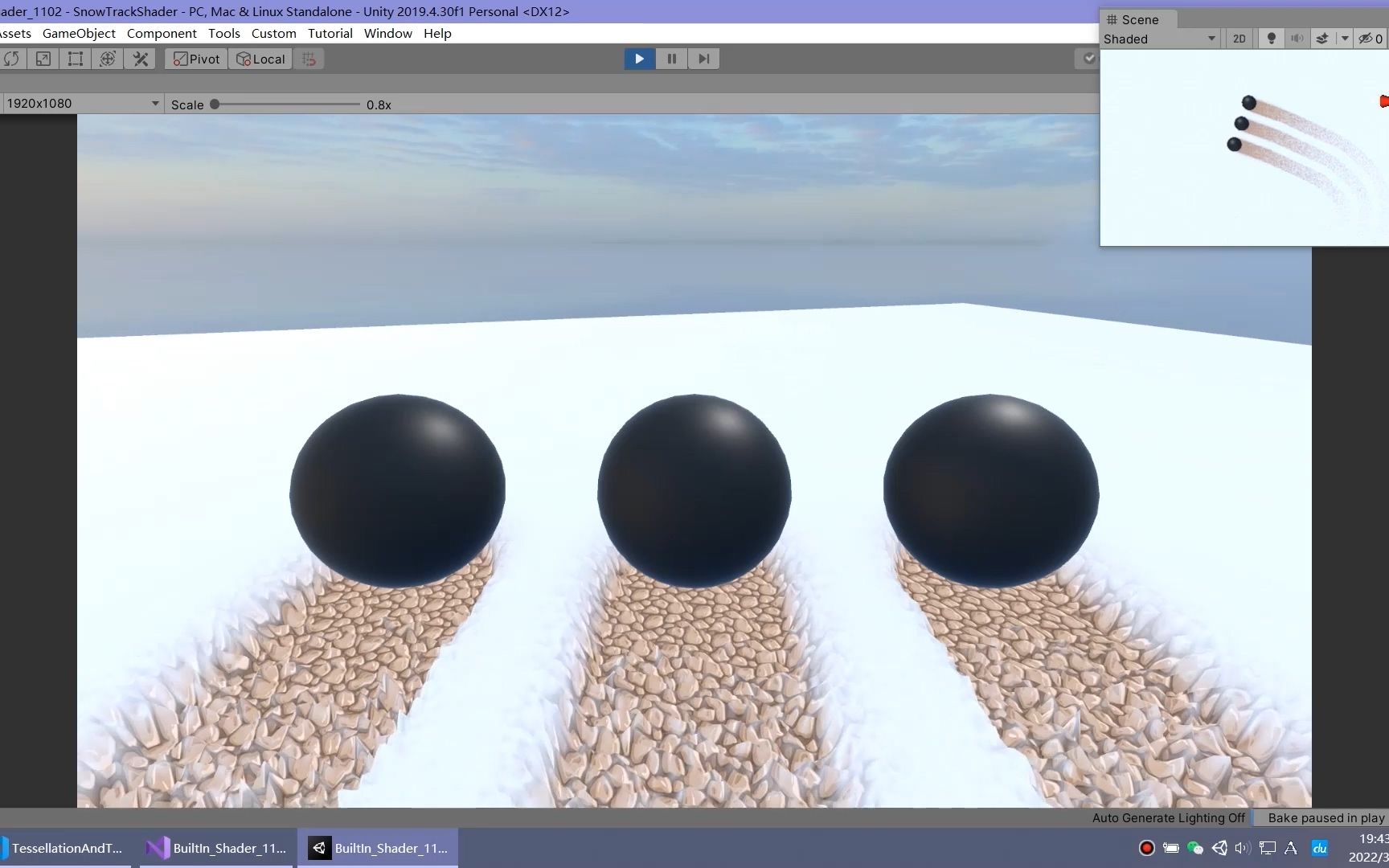The image size is (1389, 868).
Task: Click the Auto Generate Lighting Off button
Action: [1167, 817]
